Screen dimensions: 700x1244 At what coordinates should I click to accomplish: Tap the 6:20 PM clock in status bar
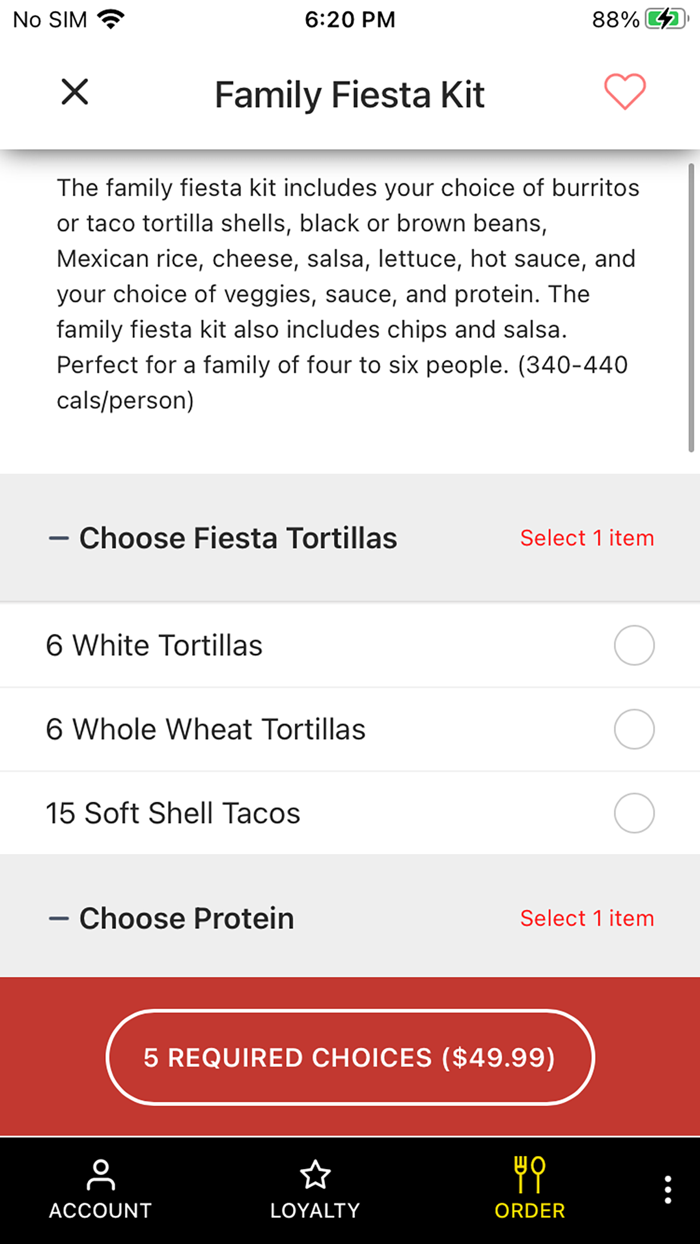350,19
